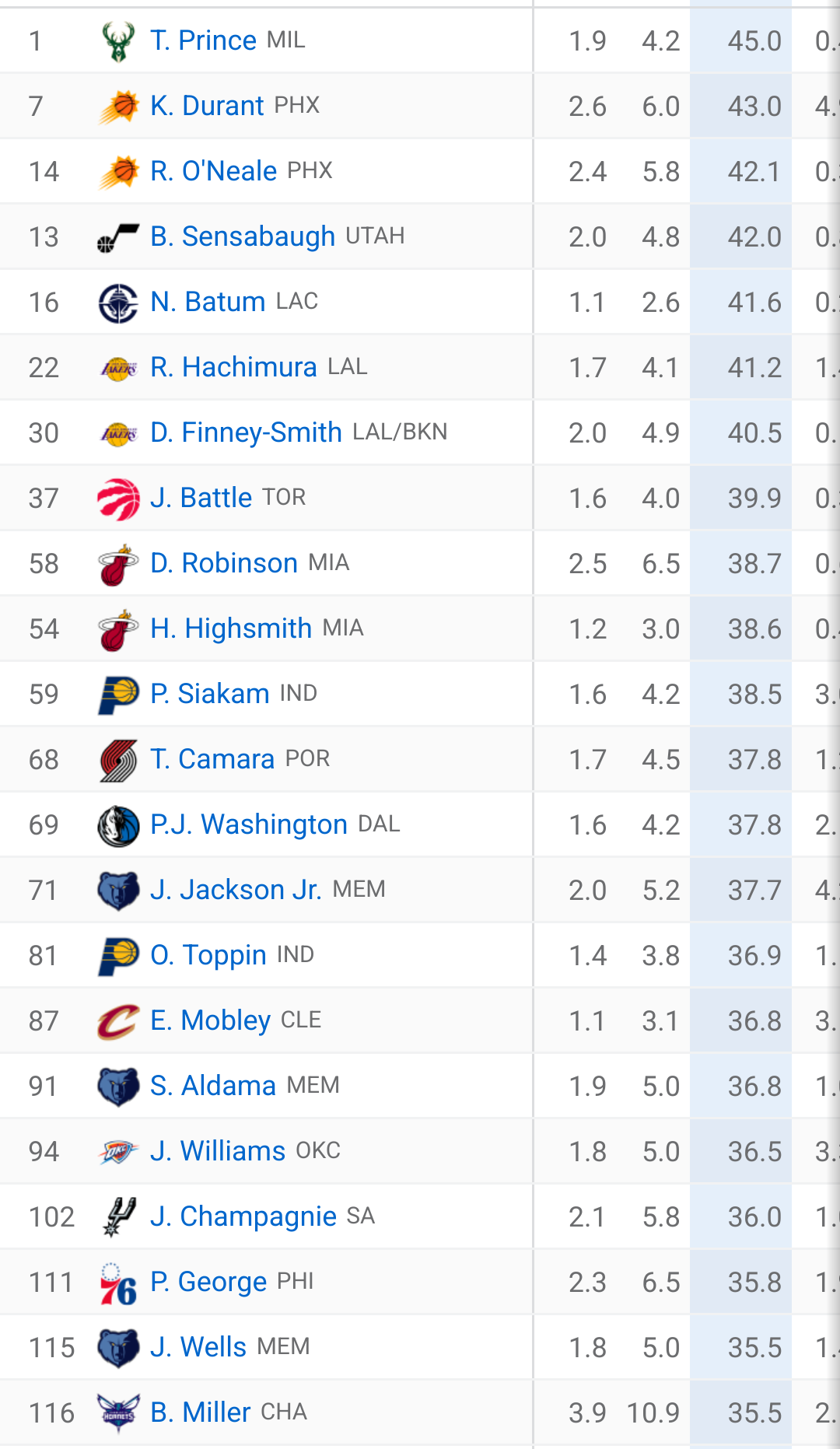Open S. Aldama player profile link
Screen dimensions: 840x1449
click(213, 1086)
